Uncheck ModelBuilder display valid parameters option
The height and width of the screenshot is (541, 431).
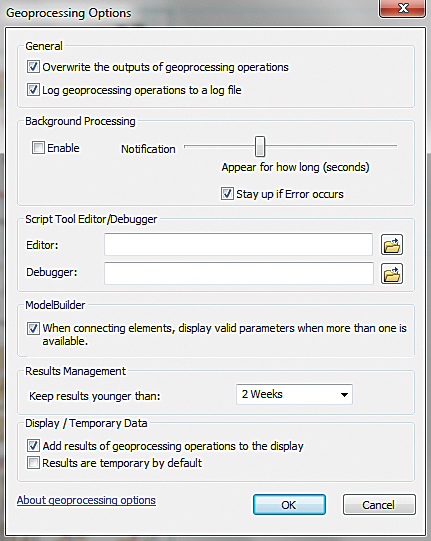(33, 328)
